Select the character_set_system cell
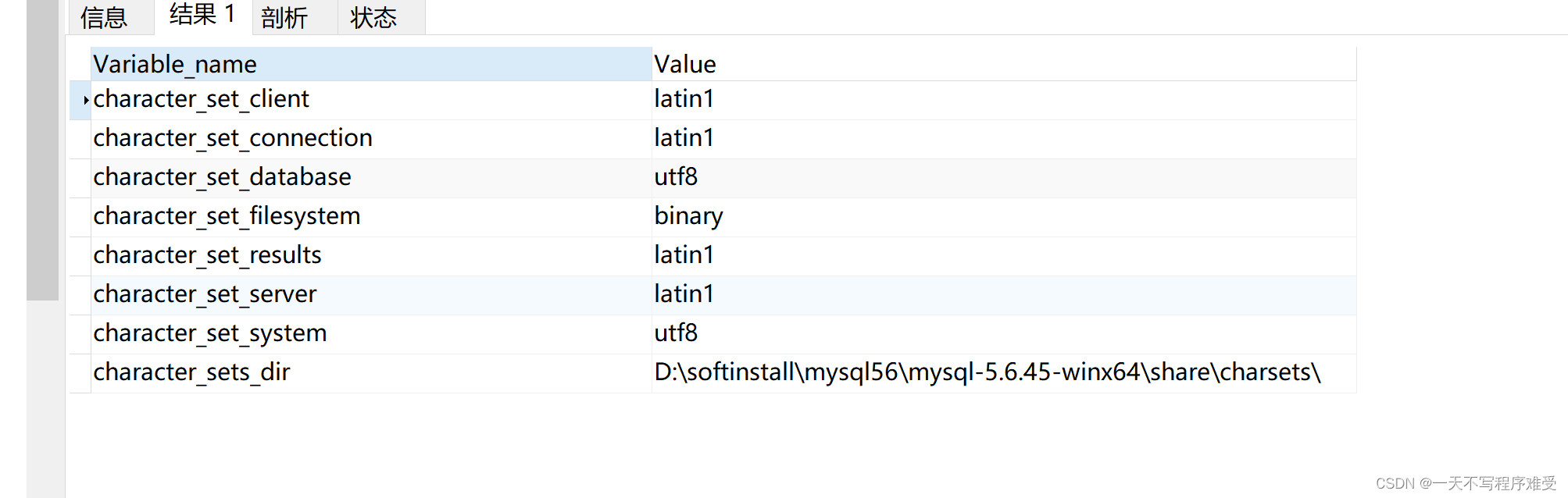 pos(371,334)
